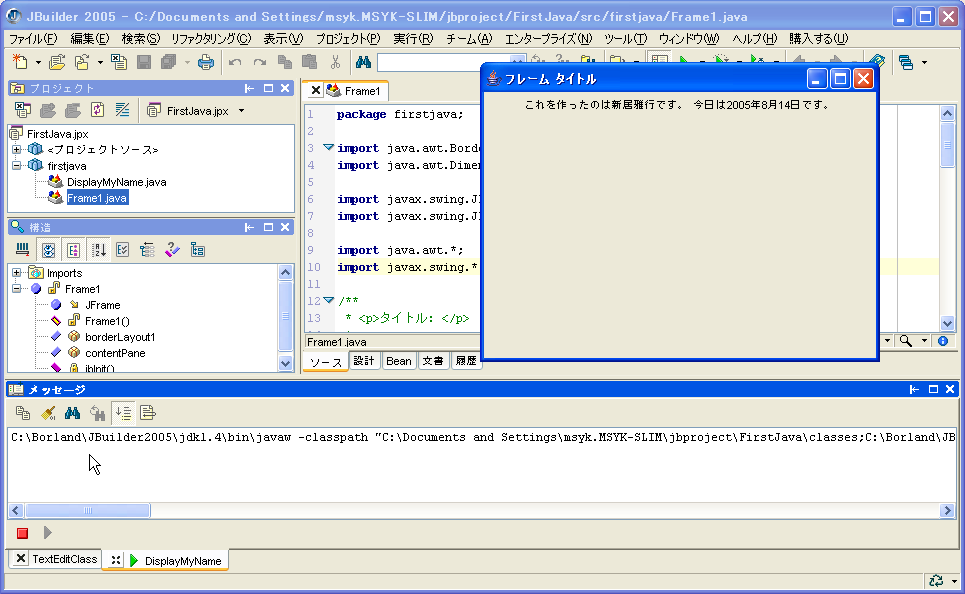This screenshot has width=965, height=594.
Task: Click the Refresh icon in project pane toolbar
Action: 98,110
